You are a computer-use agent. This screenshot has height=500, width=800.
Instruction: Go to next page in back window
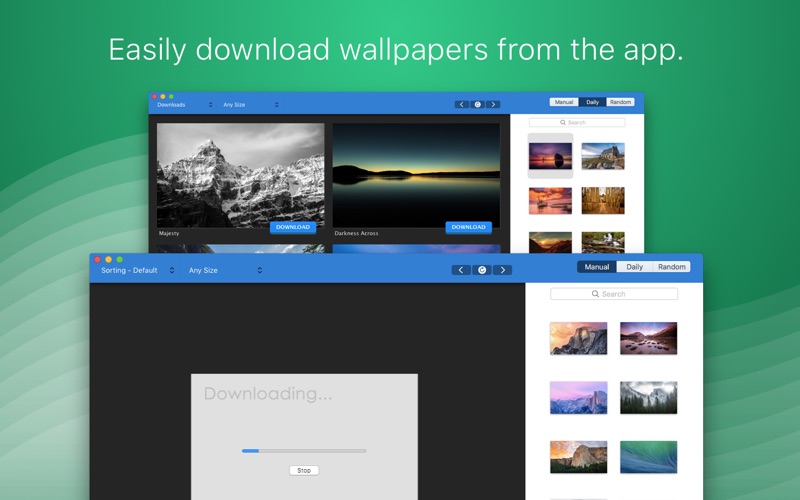pyautogui.click(x=493, y=105)
